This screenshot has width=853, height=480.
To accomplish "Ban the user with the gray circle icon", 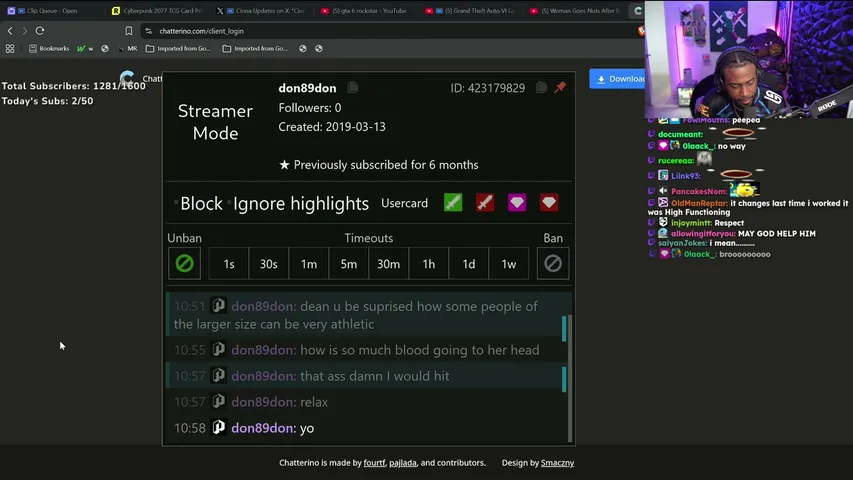I will [x=553, y=263].
